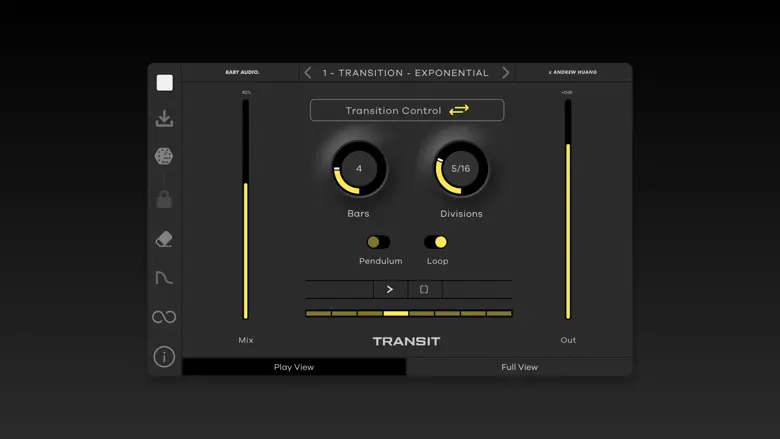780x439 pixels.
Task: Click the download/save preset icon
Action: click(x=164, y=118)
